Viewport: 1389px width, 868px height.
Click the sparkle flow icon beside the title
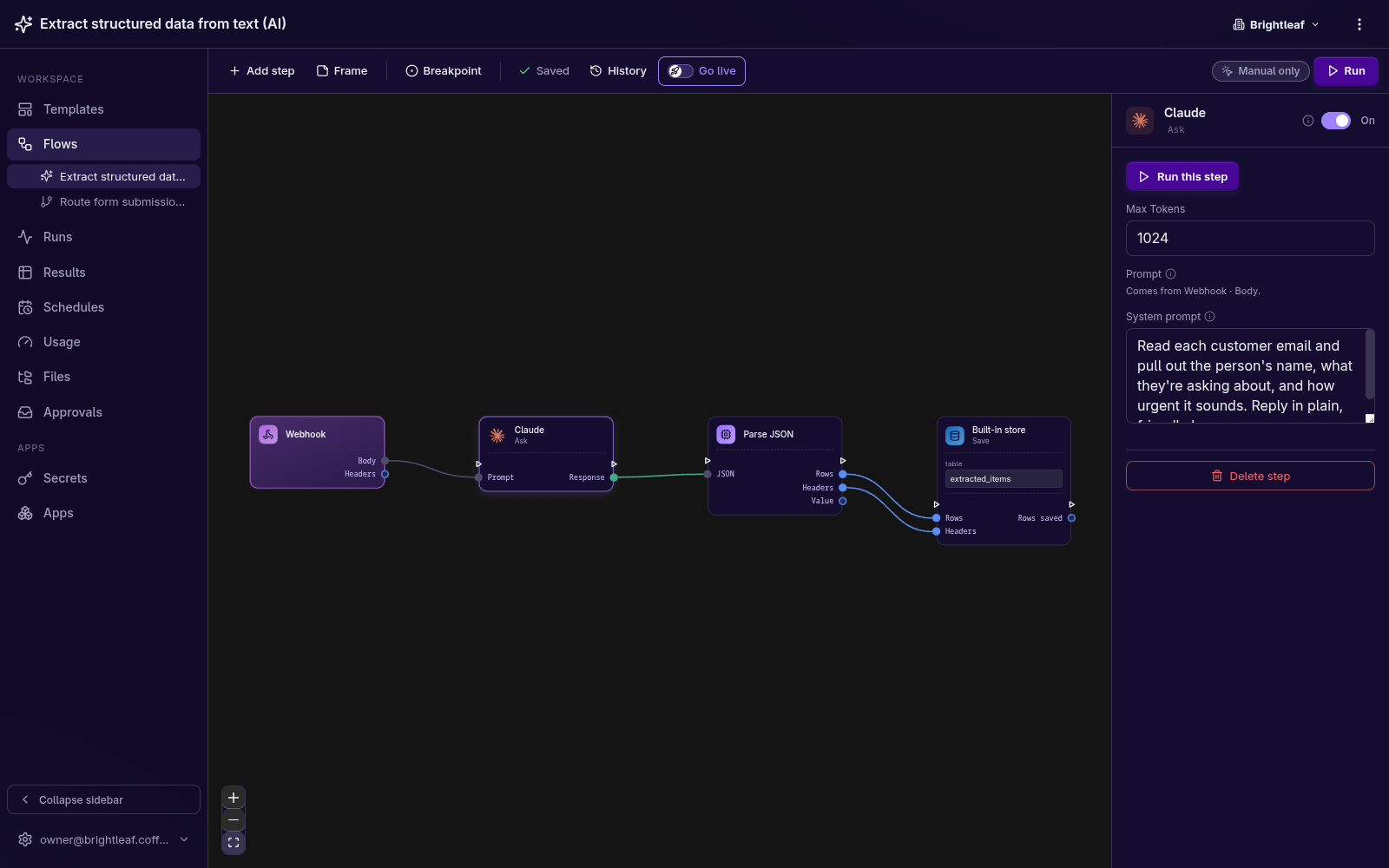click(x=23, y=24)
